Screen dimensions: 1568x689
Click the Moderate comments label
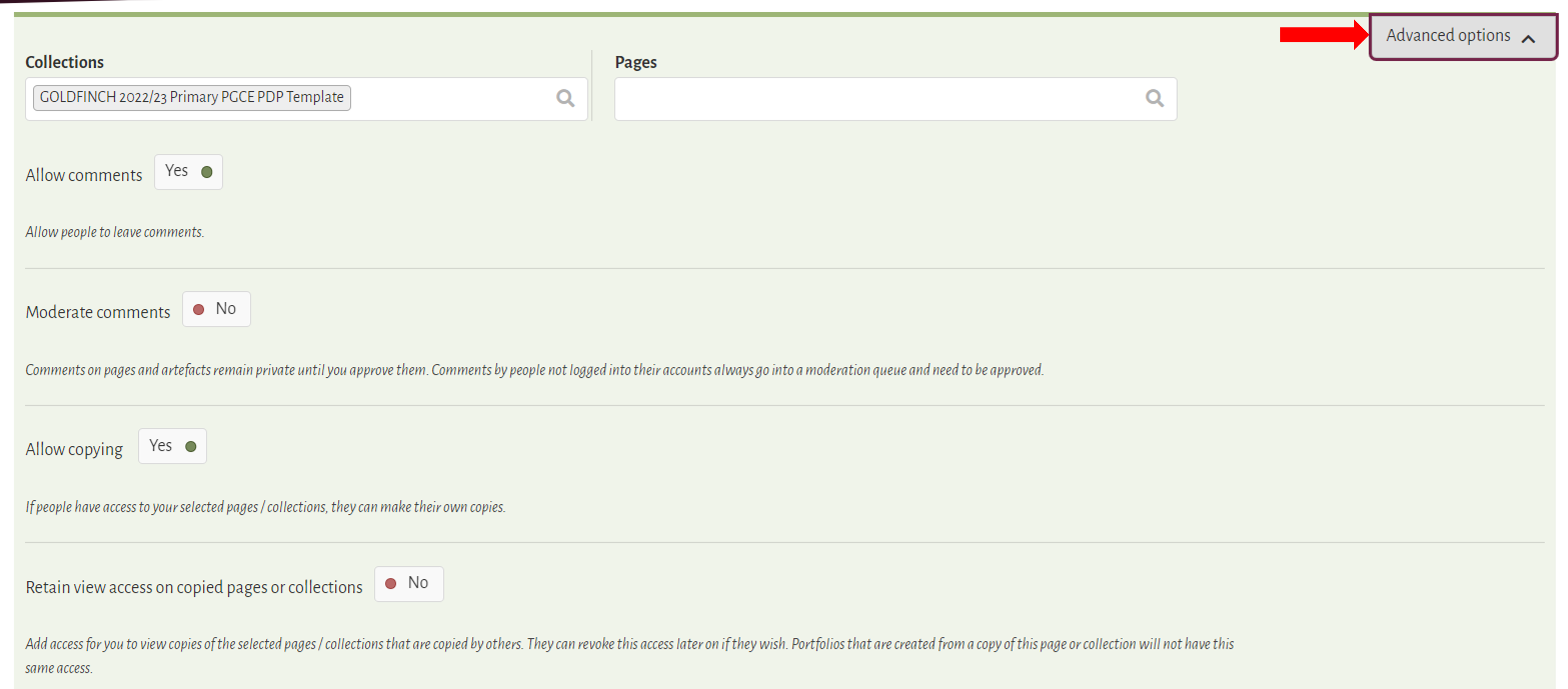coord(97,312)
